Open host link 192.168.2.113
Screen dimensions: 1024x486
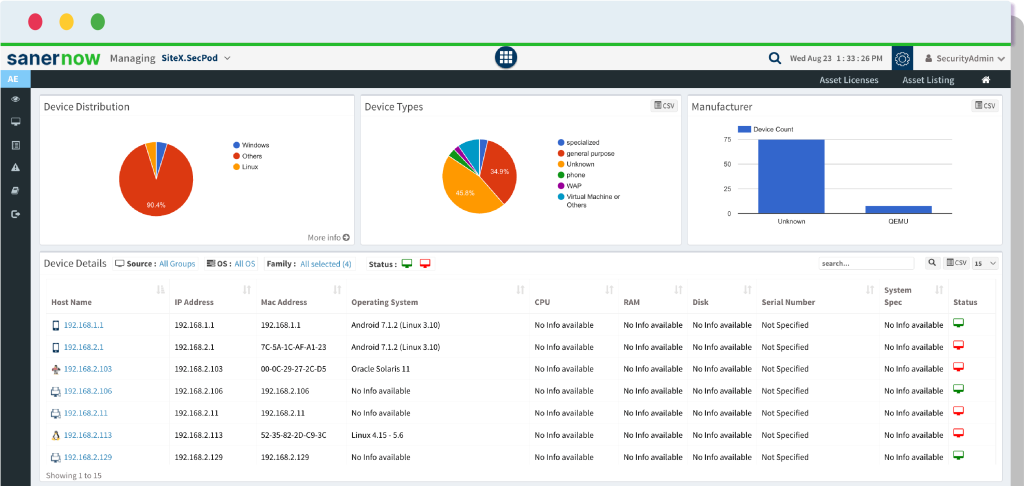click(x=88, y=435)
